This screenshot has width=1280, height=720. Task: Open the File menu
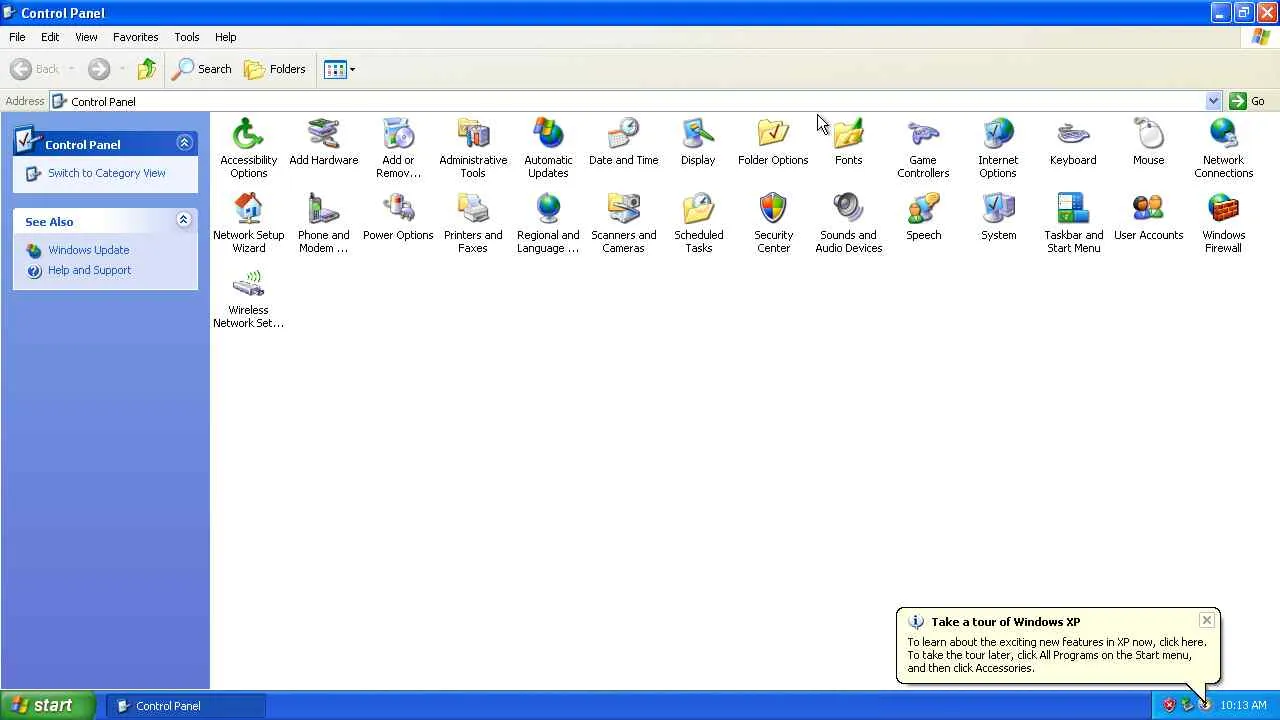pos(17,37)
